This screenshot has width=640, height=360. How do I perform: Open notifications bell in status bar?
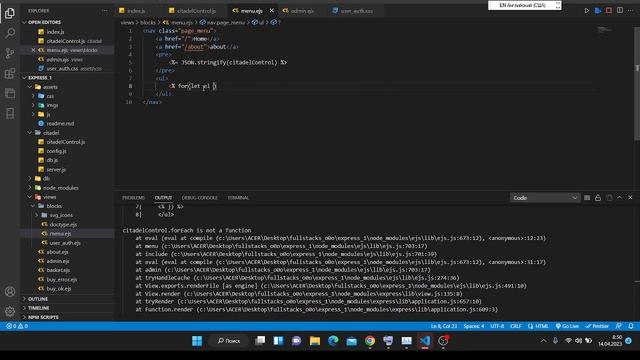(631, 326)
